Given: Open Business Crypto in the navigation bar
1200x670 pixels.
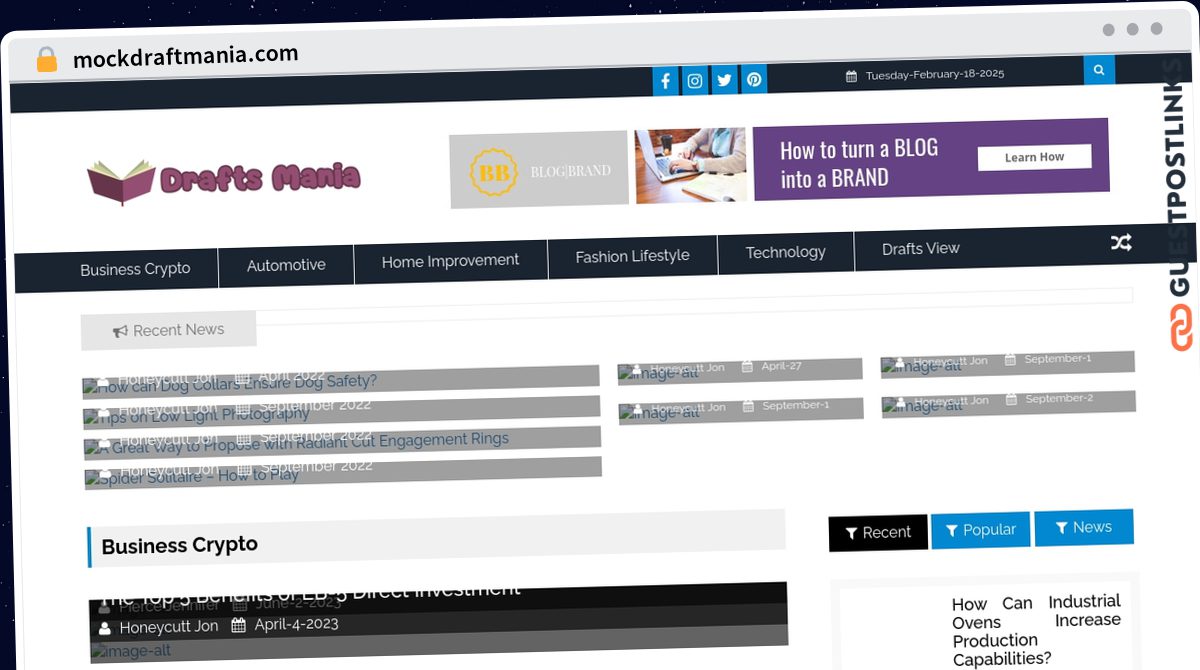Looking at the screenshot, I should click(135, 270).
